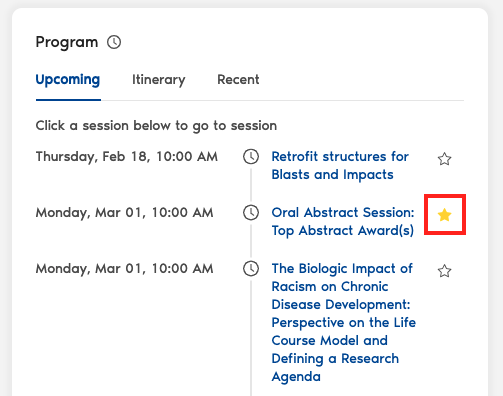Open The Biologic Impact of Racism session link

click(x=344, y=323)
